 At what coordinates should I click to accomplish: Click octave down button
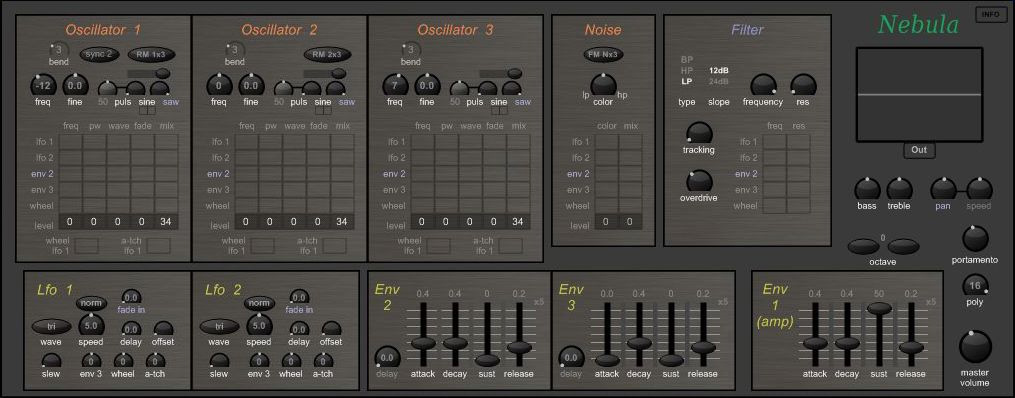(864, 246)
